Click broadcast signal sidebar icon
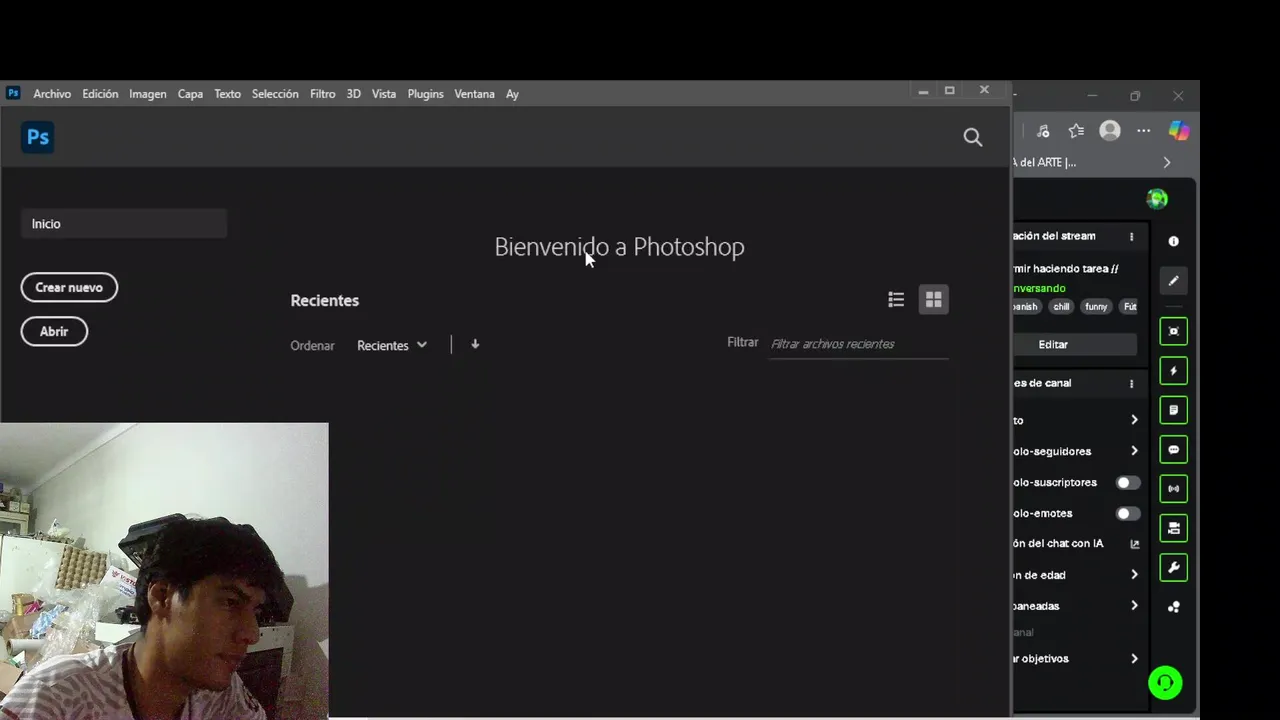The image size is (1280, 720). [x=1174, y=489]
